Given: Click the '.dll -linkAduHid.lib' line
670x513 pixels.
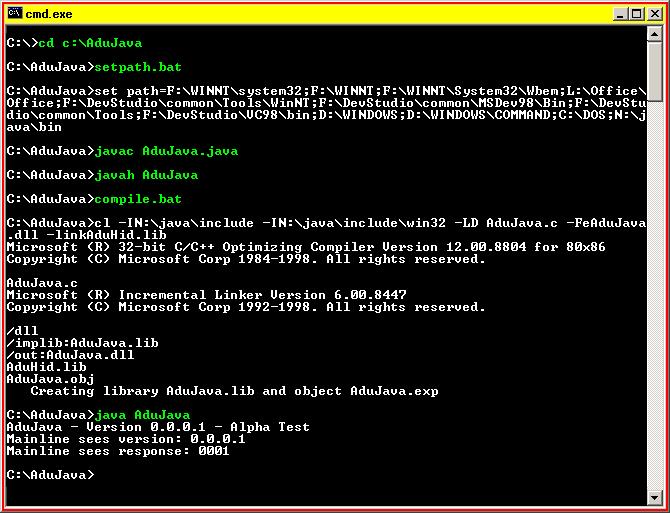Looking at the screenshot, I should [x=87, y=235].
